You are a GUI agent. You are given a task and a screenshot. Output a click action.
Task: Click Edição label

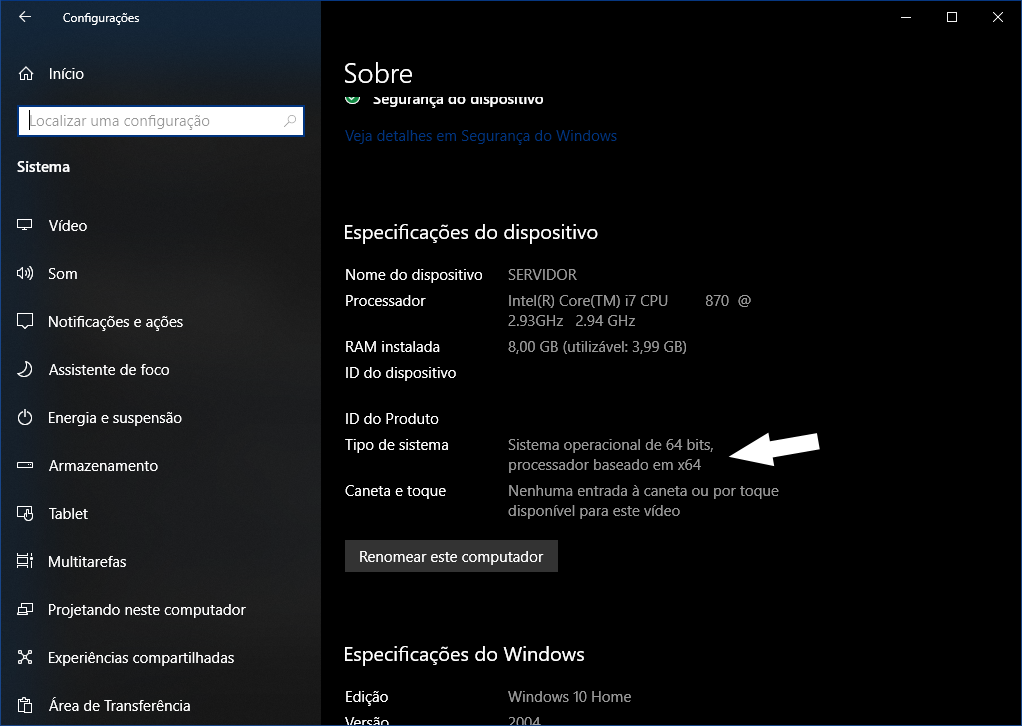pos(366,697)
